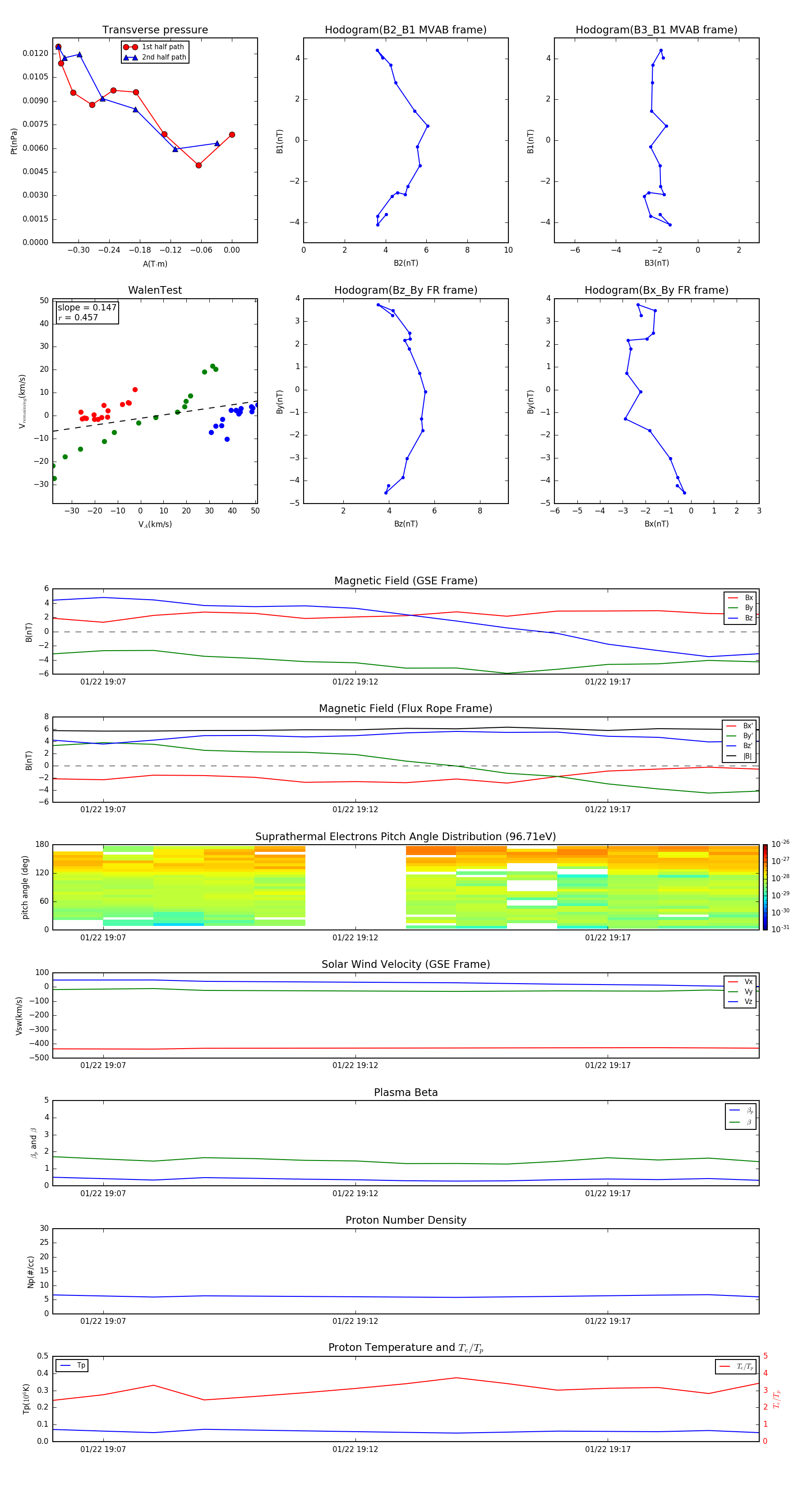Select 'Bx' in the GSE magnetic field legend
812x1489 pixels.
740,598
